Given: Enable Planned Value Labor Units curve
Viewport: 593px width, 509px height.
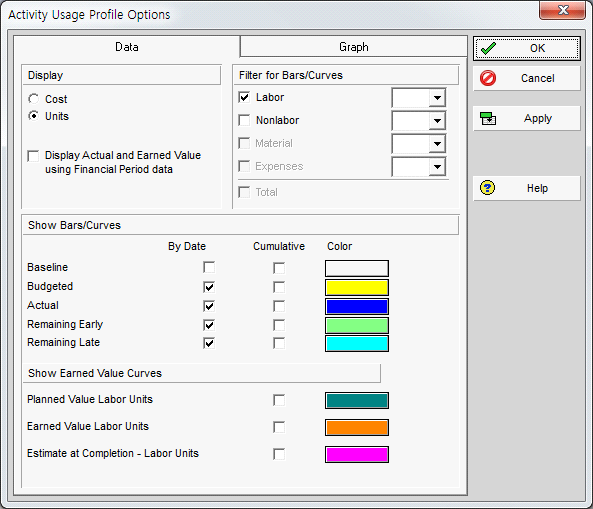Looking at the screenshot, I should [x=279, y=400].
